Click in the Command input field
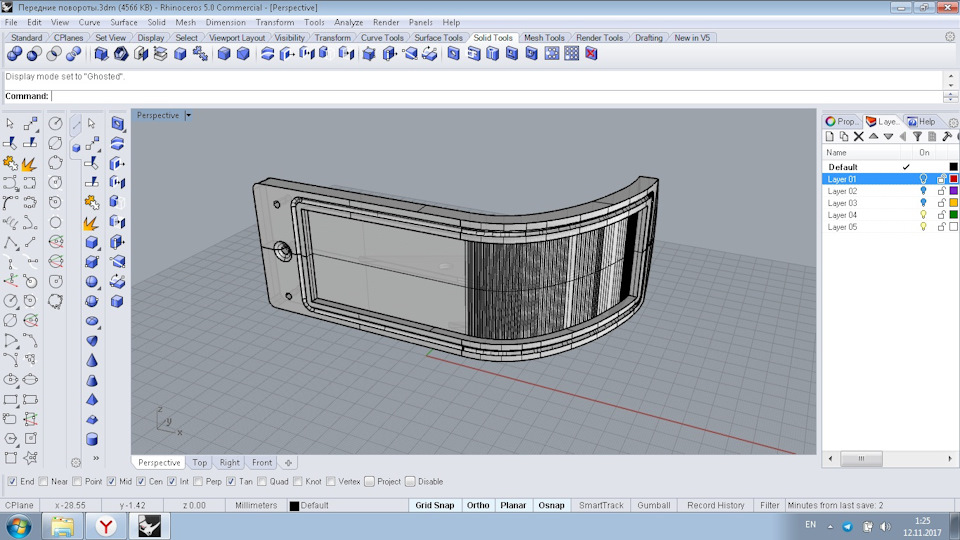The height and width of the screenshot is (540, 960). point(496,96)
